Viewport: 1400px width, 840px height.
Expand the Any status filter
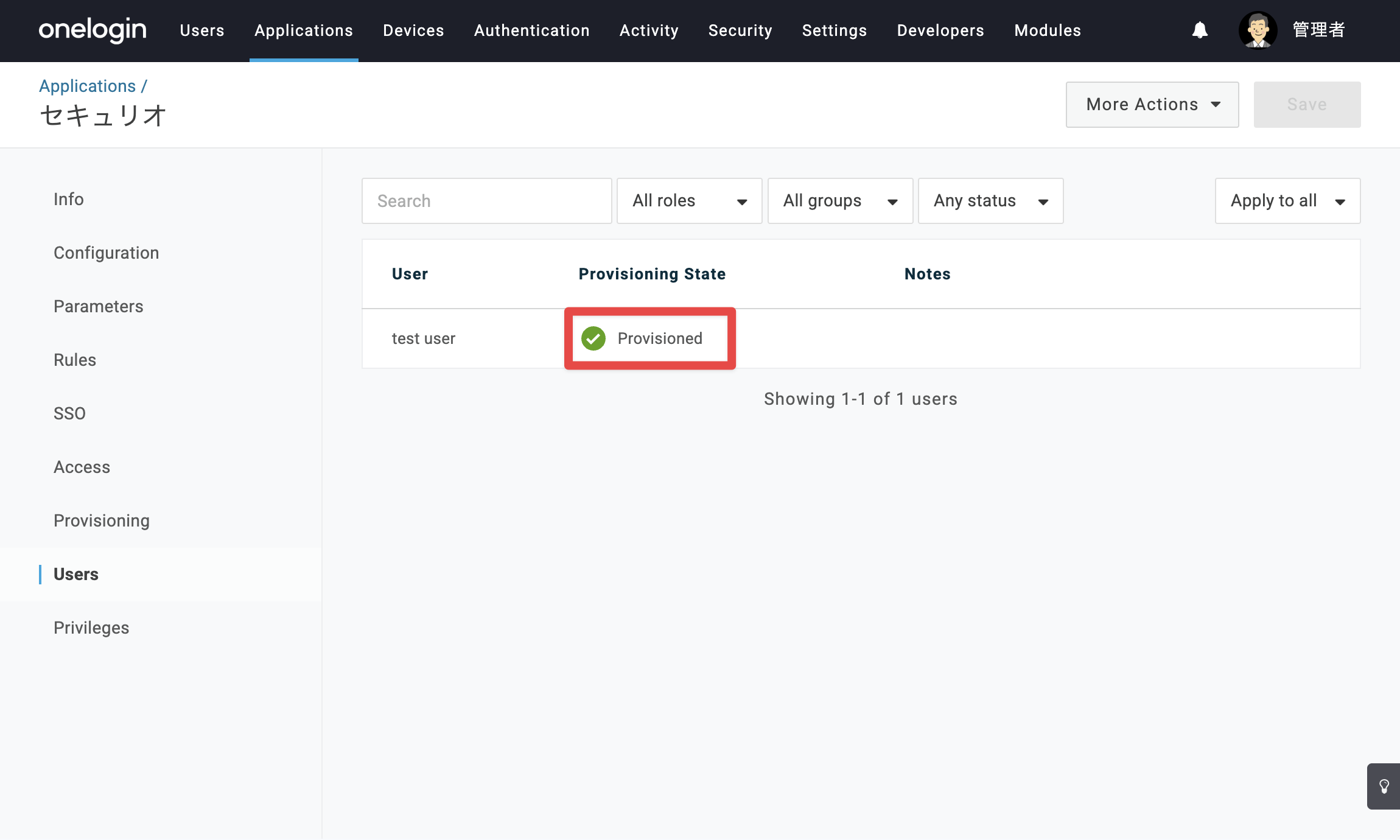991,201
